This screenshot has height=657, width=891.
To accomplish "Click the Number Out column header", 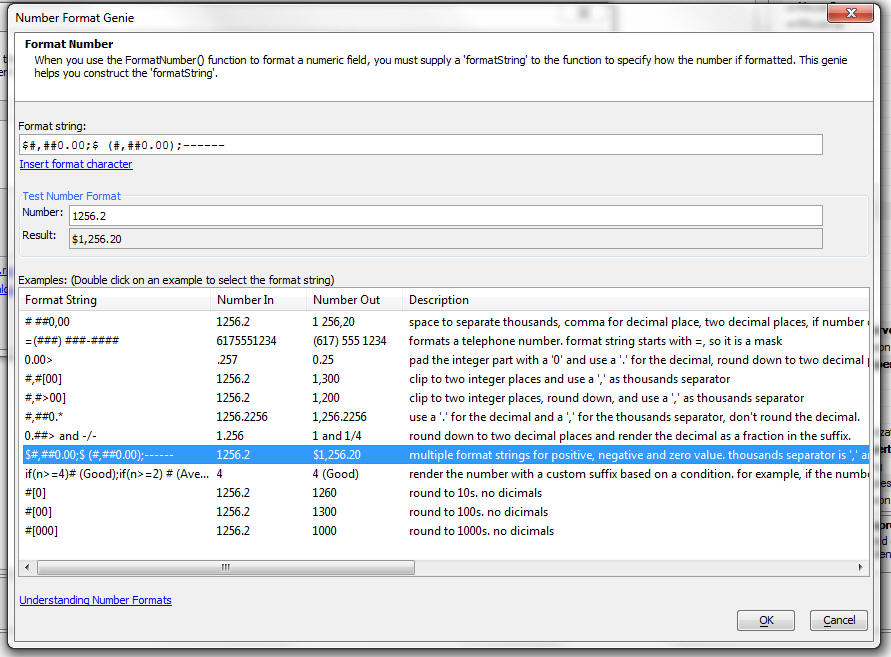I will 355,300.
